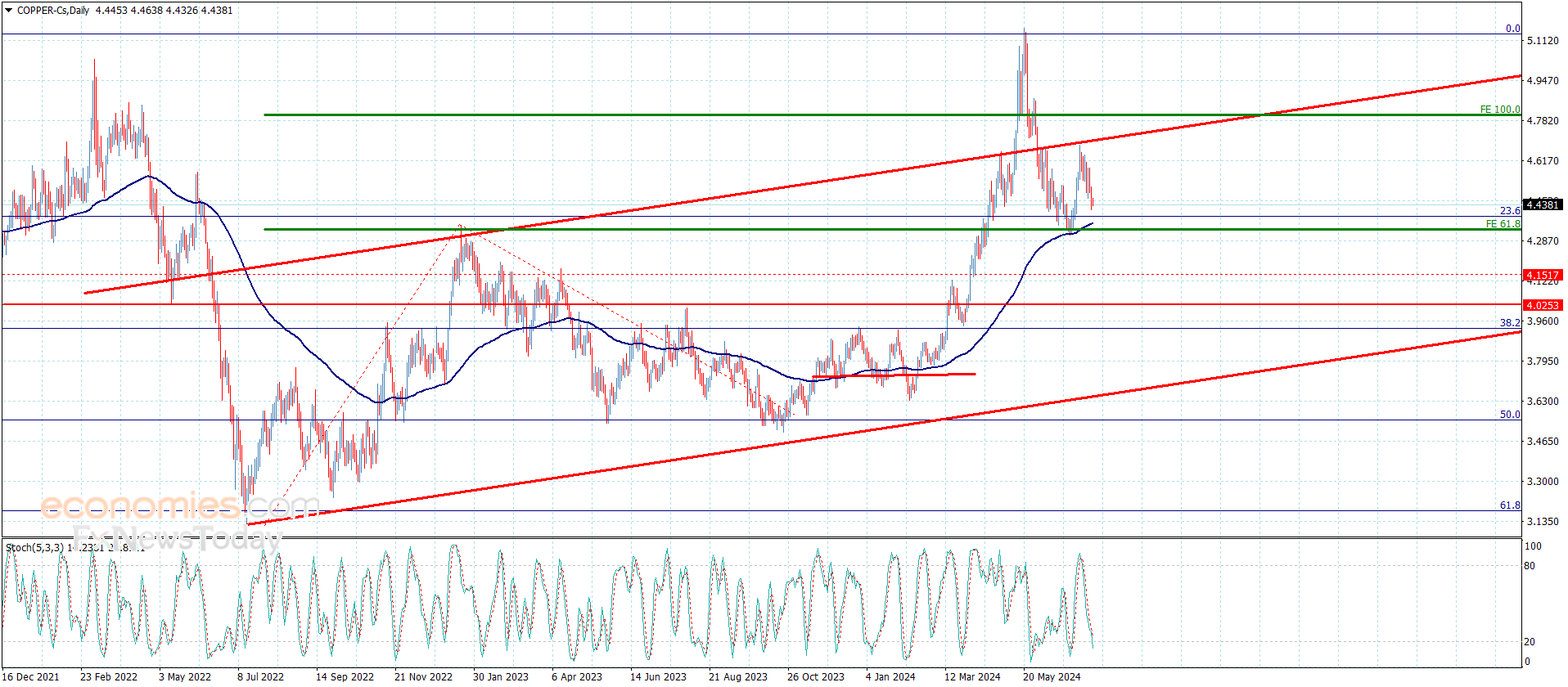Select the red 4.1517 price level tag
Screen dimensions: 1568x687
coord(1543,275)
